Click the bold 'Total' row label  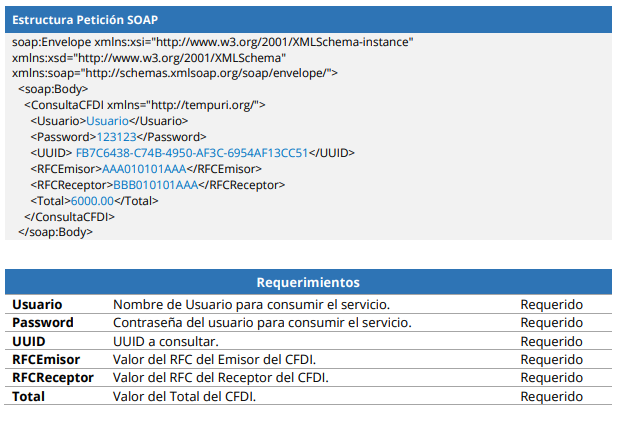coord(28,396)
